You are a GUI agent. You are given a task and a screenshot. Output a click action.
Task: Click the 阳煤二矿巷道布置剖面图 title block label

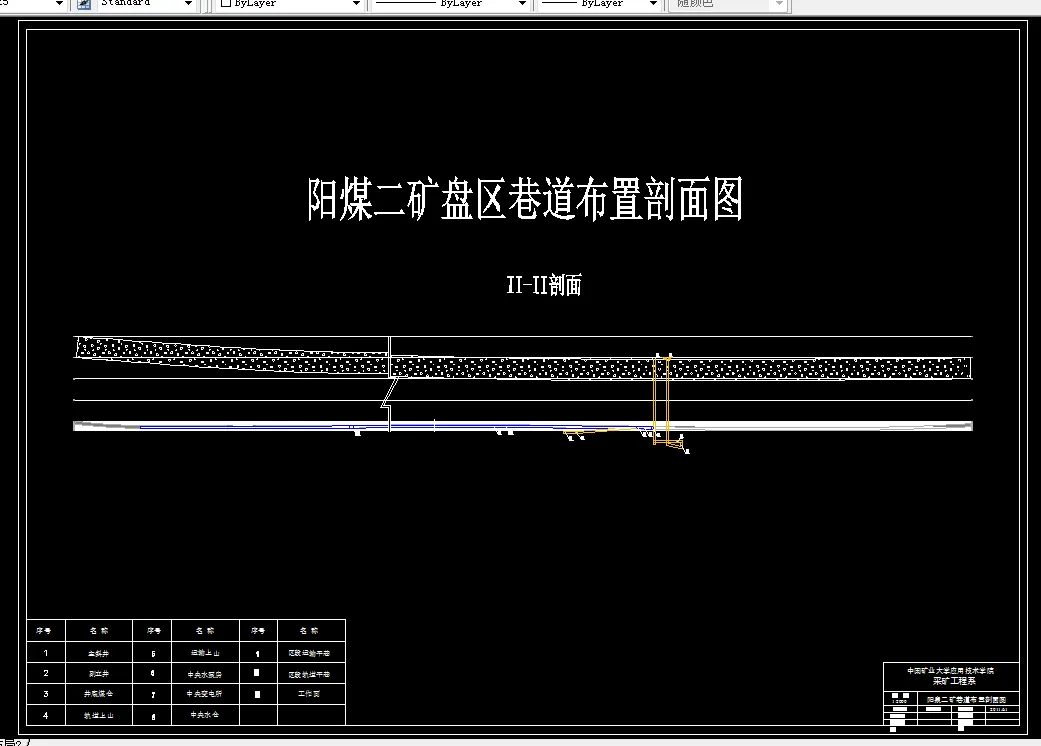966,699
